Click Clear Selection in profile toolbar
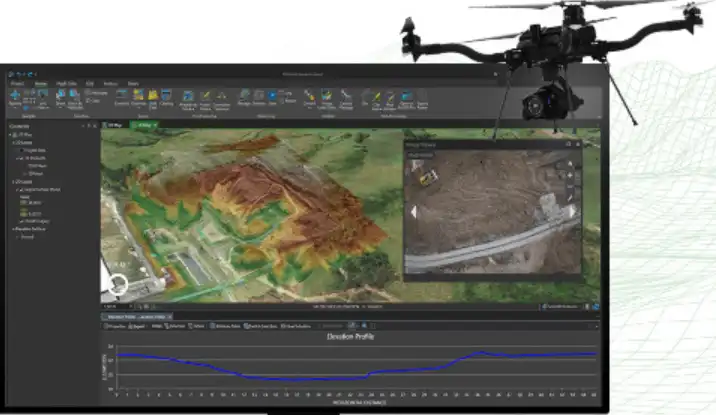Screen dimensions: 716x415 [295, 326]
